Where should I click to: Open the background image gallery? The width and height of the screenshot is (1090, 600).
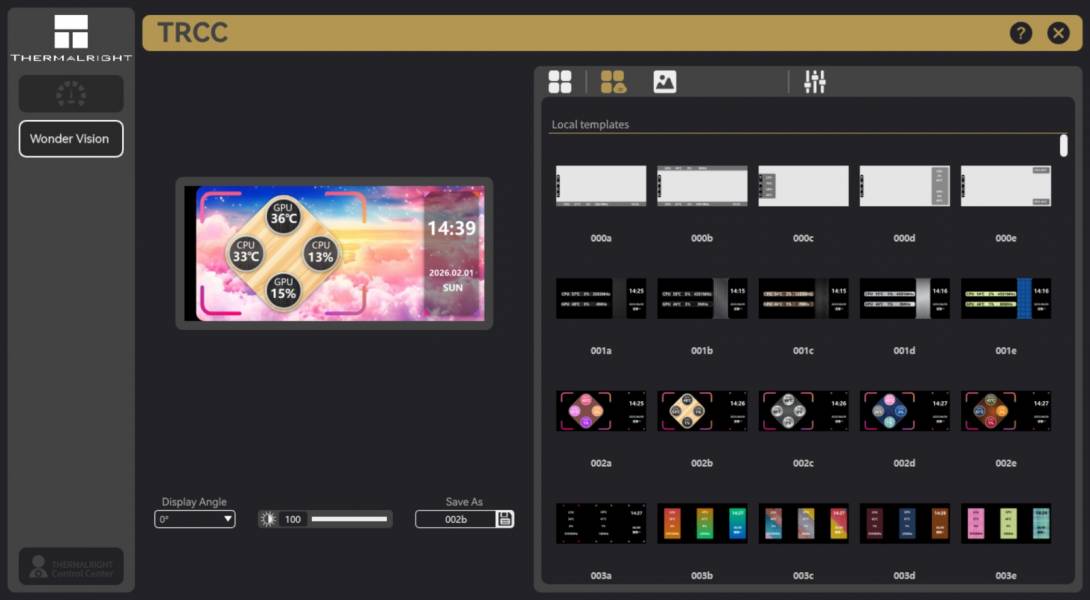click(665, 82)
